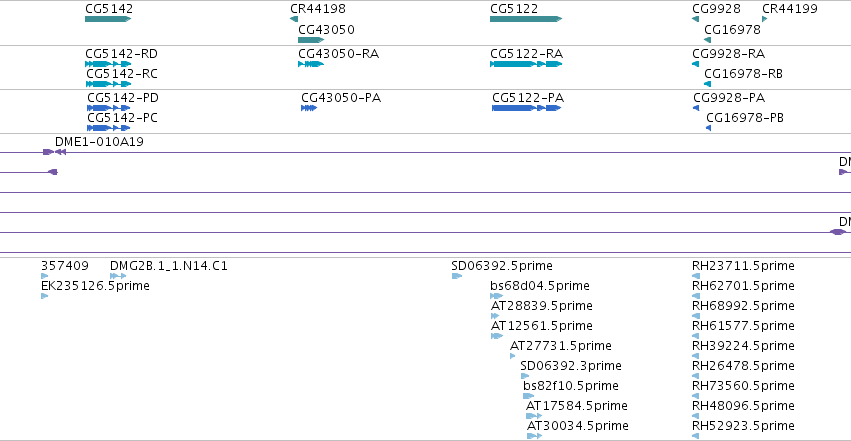
Task: Select the CG5122-RA transcript glyph
Action: tap(526, 64)
